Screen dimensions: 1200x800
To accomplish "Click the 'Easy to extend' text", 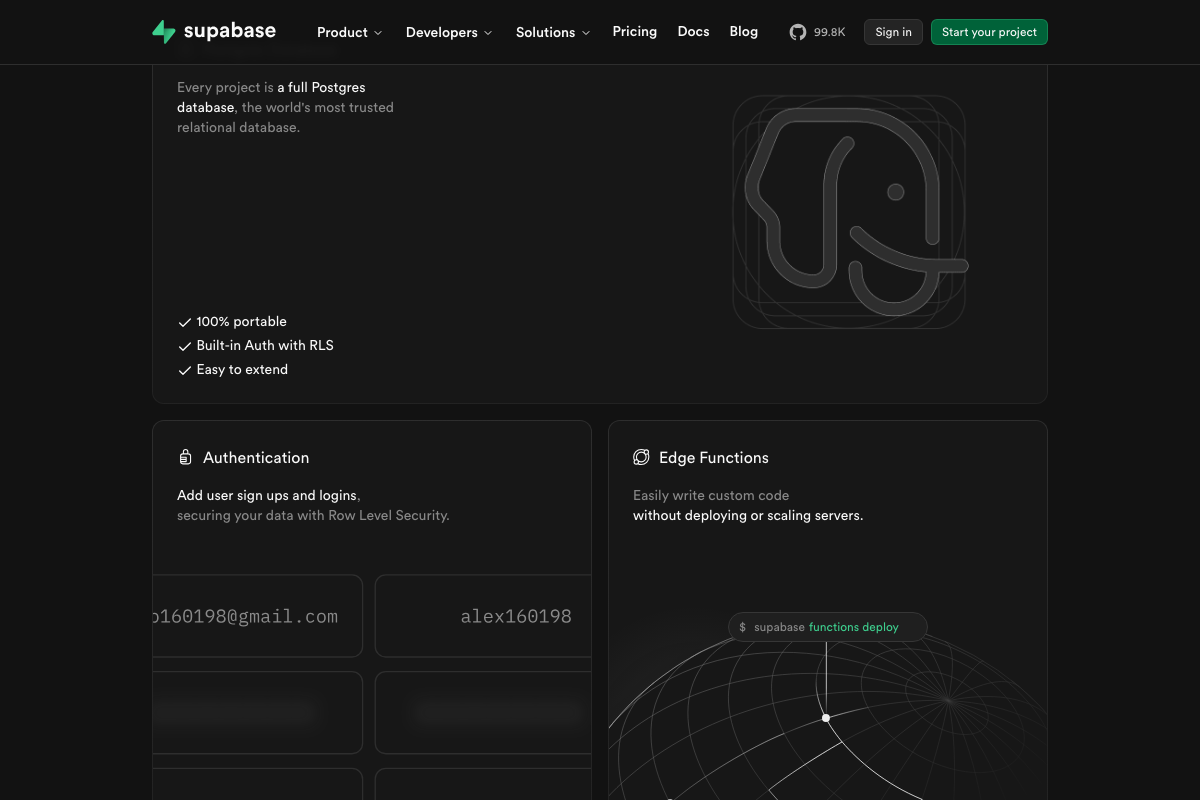I will (242, 370).
